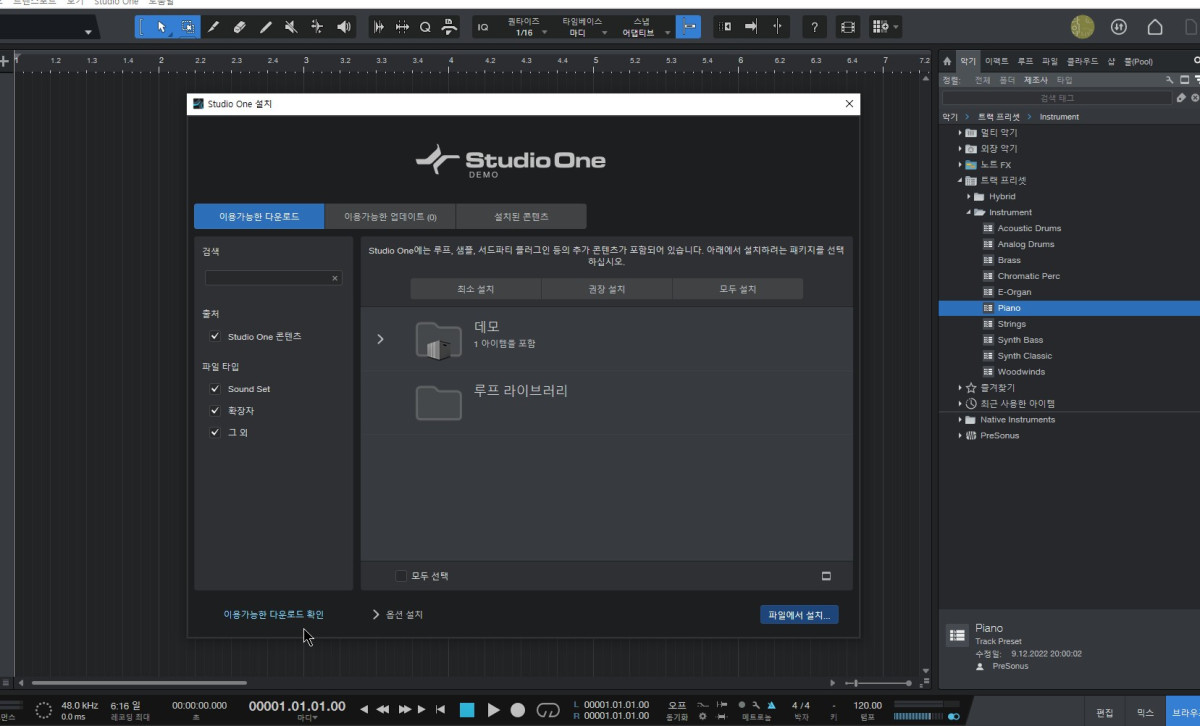
Task: Toggle the 그 외 checkbox
Action: [x=214, y=433]
